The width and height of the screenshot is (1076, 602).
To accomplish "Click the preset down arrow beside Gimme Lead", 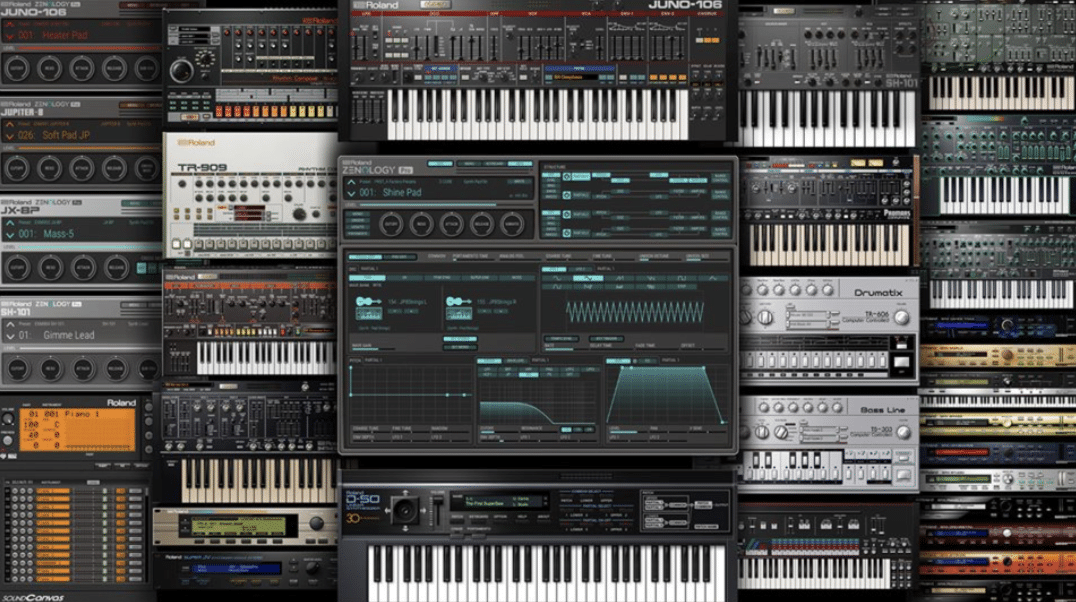I will click(x=10, y=336).
